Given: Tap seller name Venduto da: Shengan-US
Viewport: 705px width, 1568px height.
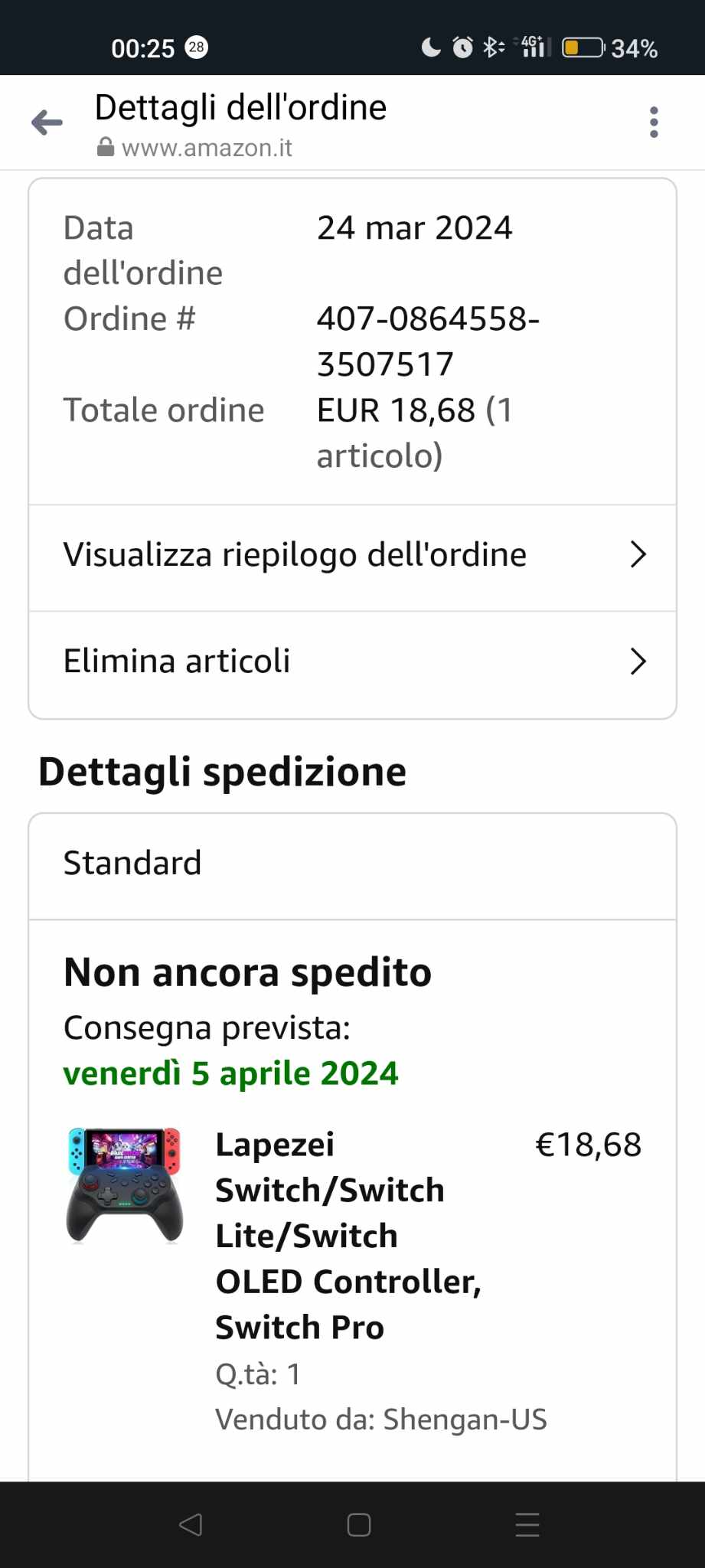Looking at the screenshot, I should pos(381,1419).
